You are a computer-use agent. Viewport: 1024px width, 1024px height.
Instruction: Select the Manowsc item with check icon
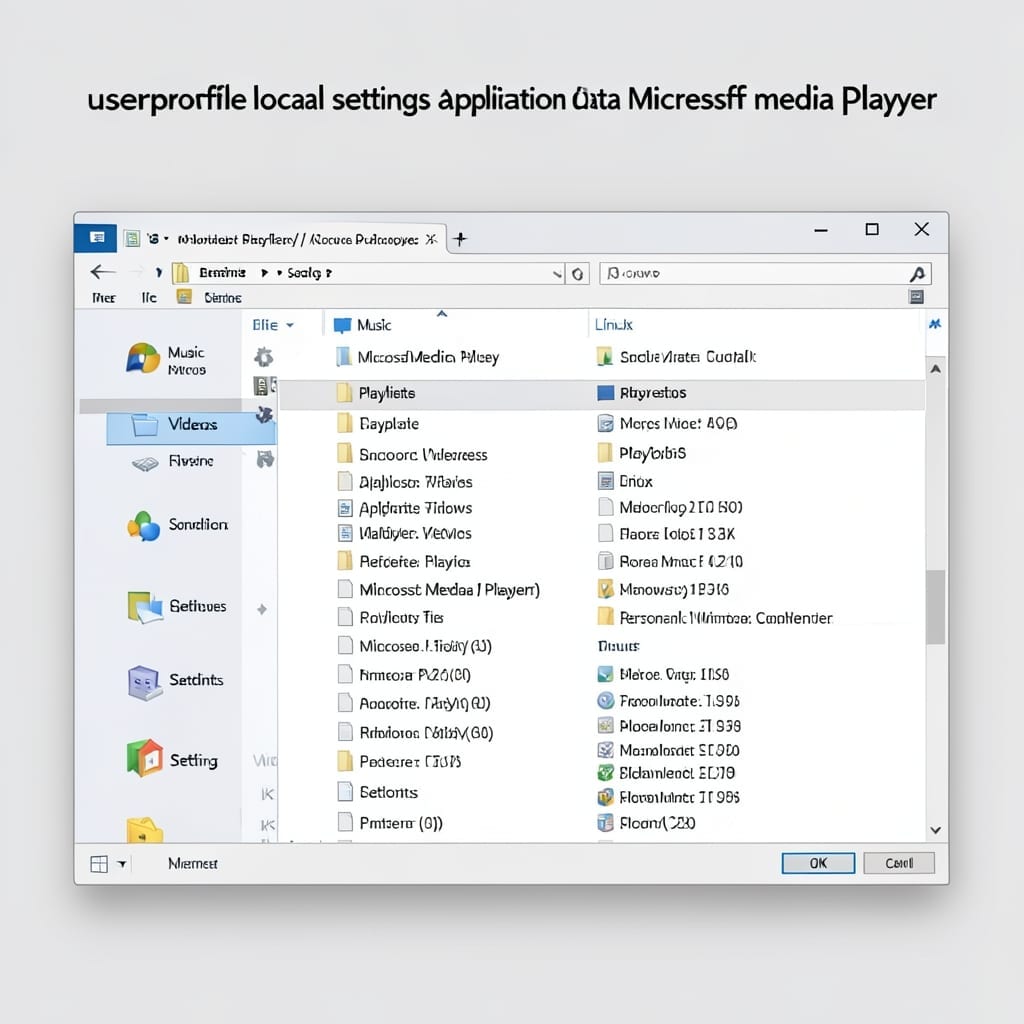(x=663, y=590)
